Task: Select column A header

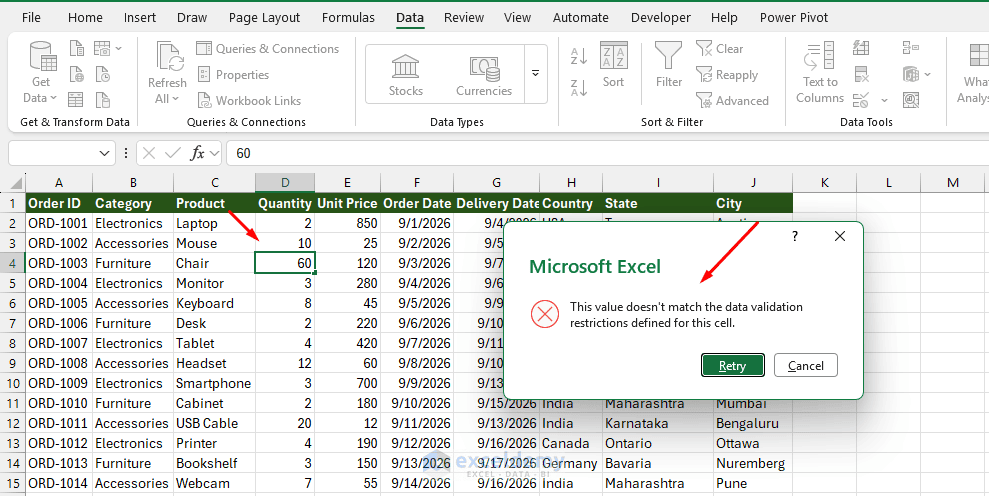Action: (59, 183)
